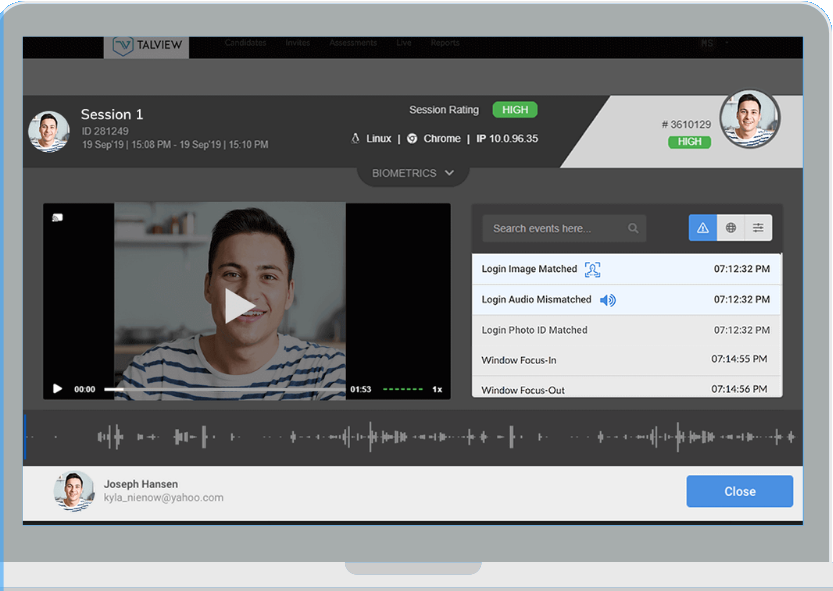
Task: Click the Talview logo
Action: 145,46
